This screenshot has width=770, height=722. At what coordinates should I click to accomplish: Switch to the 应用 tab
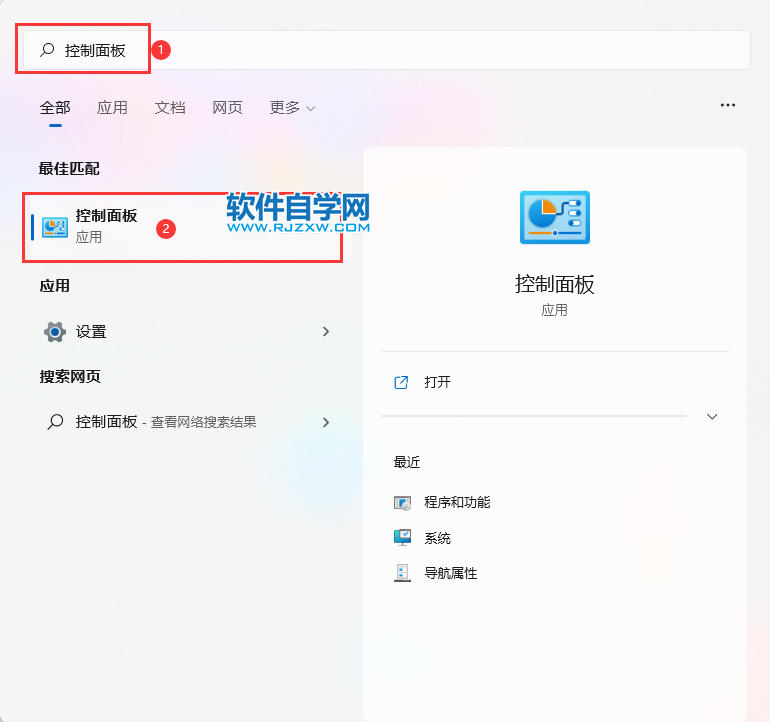coord(112,108)
